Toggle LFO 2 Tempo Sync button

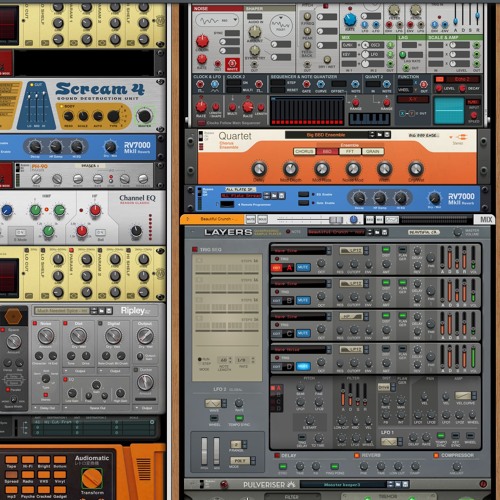239,418
